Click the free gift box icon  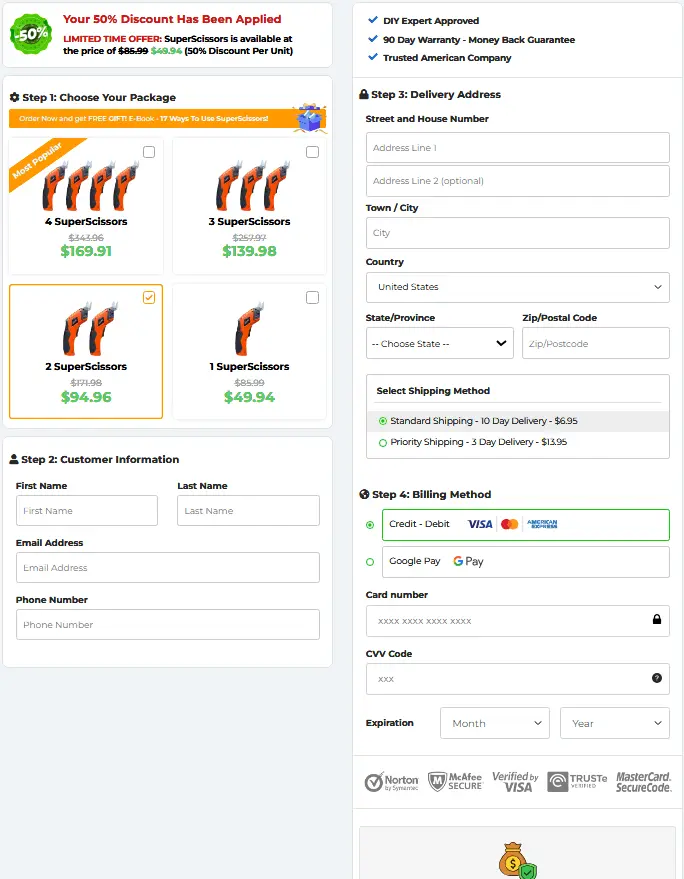309,118
